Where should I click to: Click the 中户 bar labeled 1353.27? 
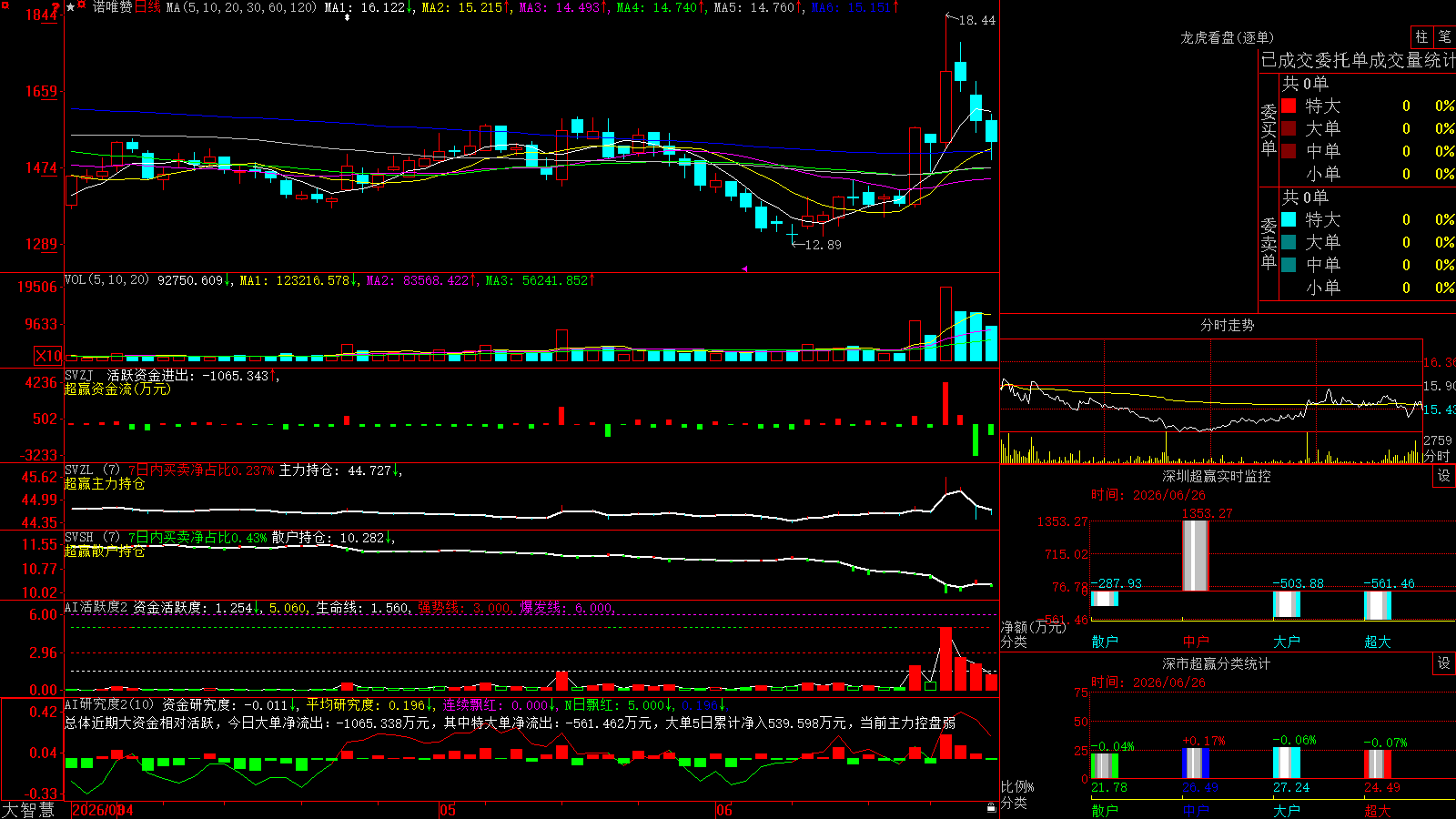(1196, 555)
